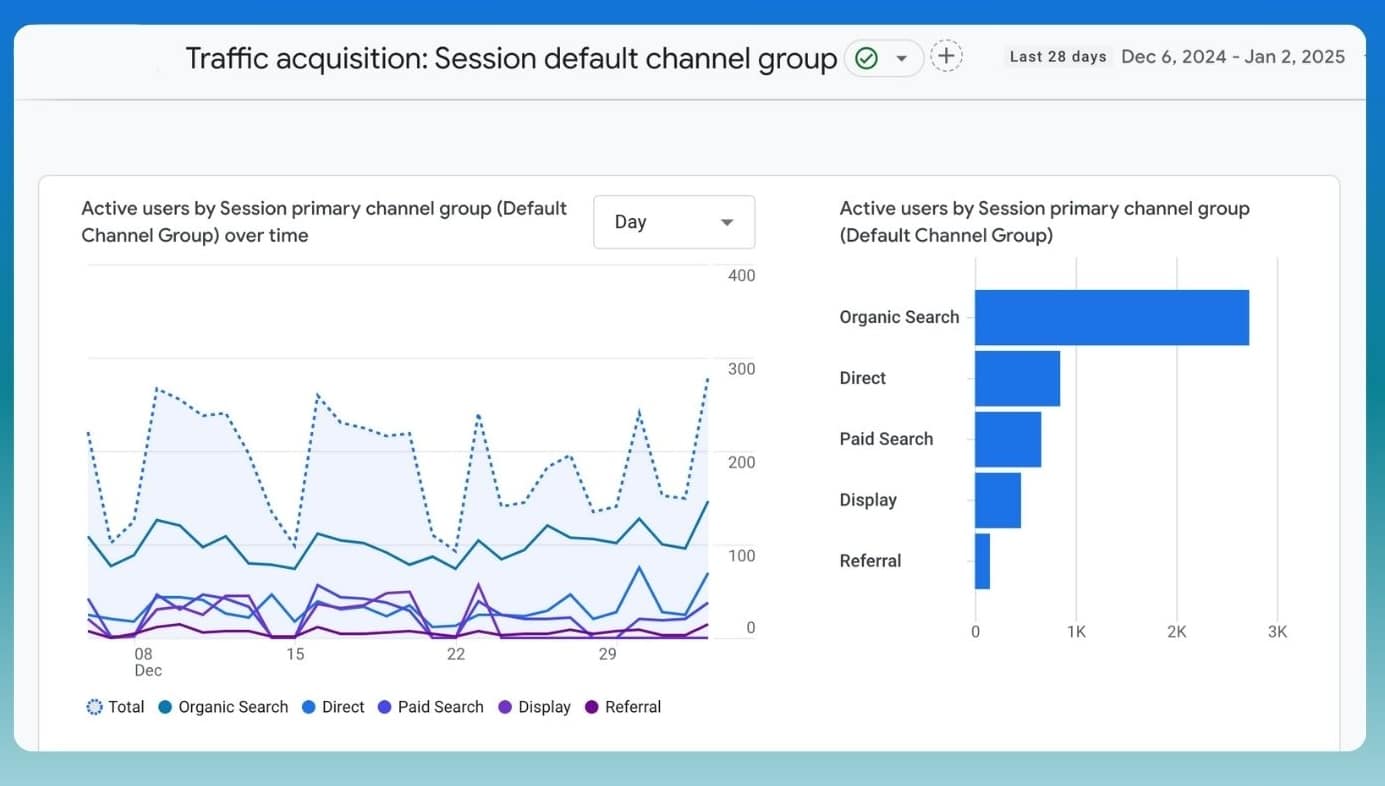
Task: Click the 22 x-axis date label
Action: point(456,654)
